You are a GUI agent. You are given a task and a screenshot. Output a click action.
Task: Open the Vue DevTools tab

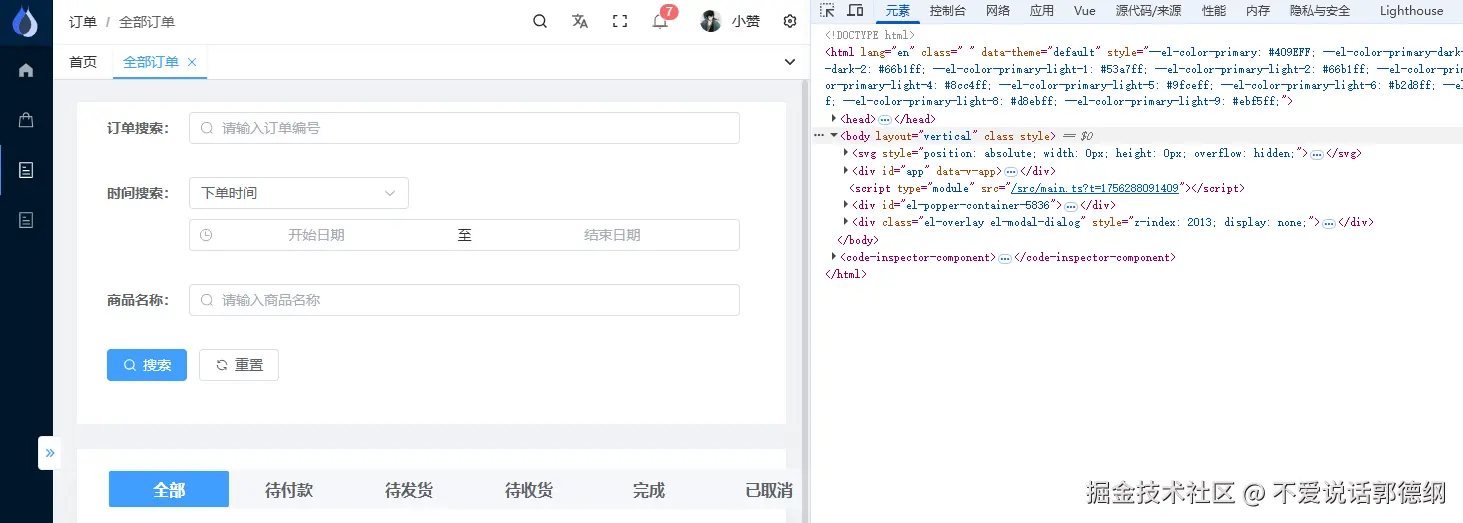tap(1085, 11)
